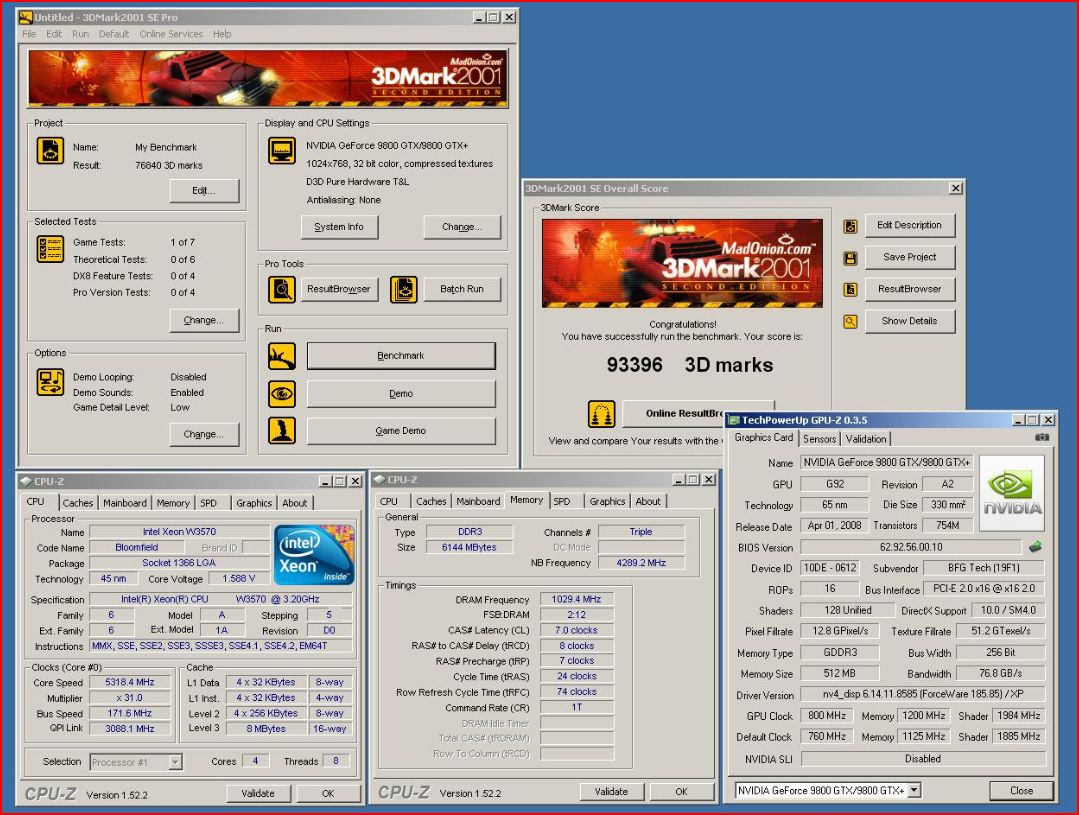Click the Benchmark run icon
1079x815 pixels.
tap(281, 356)
